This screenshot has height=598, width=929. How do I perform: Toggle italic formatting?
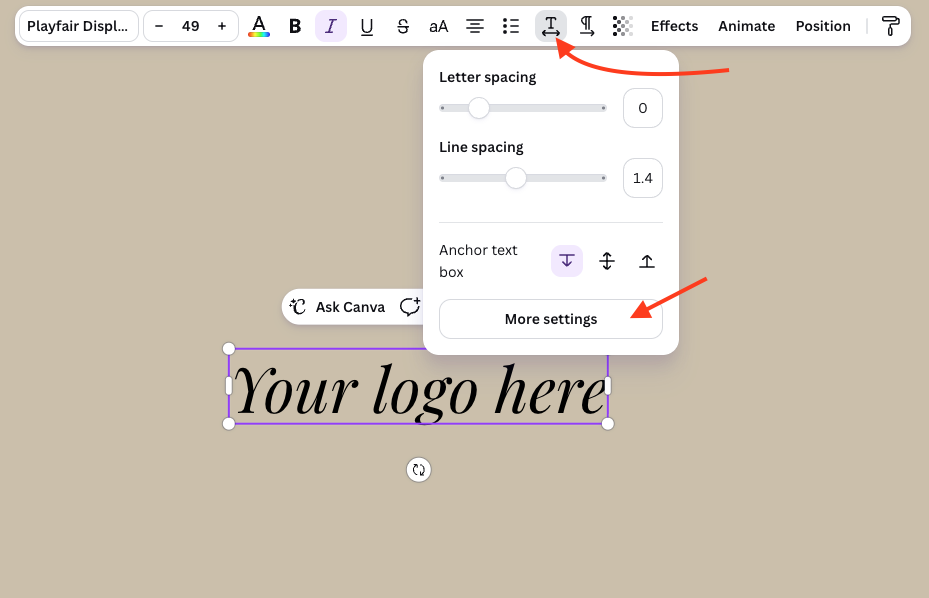point(331,26)
